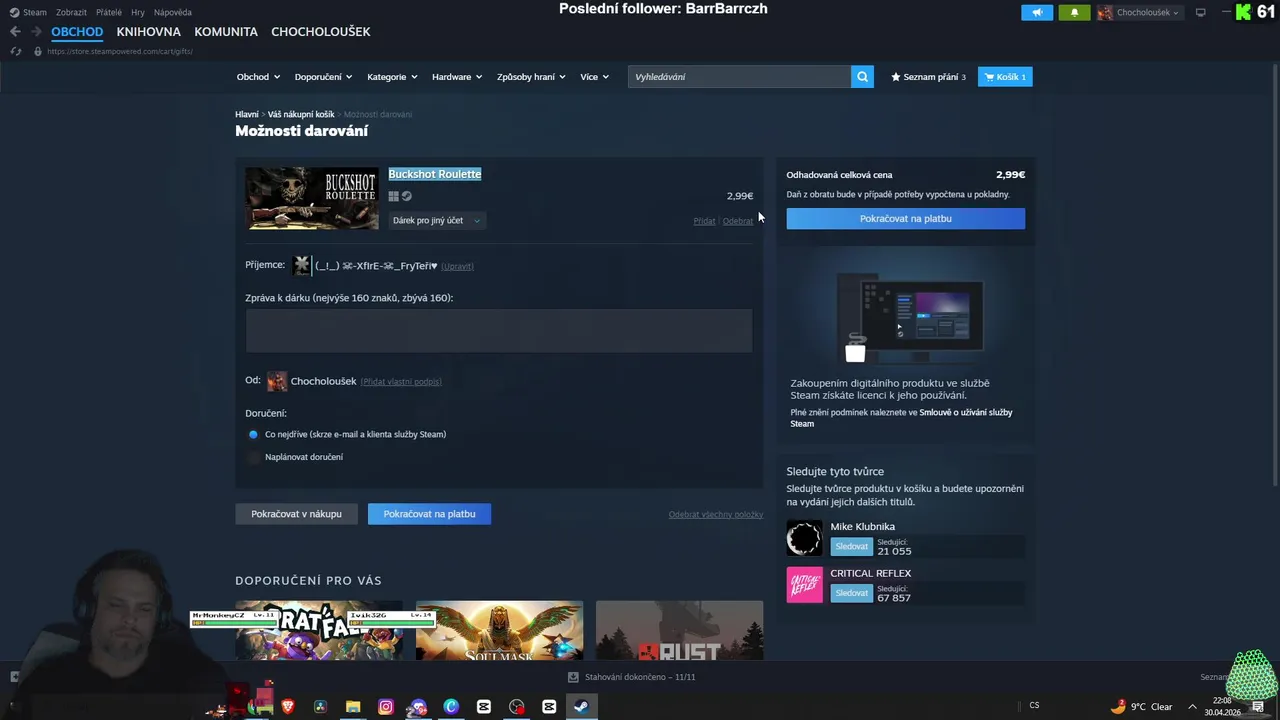1280x720 pixels.
Task: Click the Big Picture mode monitor icon
Action: tap(1201, 13)
